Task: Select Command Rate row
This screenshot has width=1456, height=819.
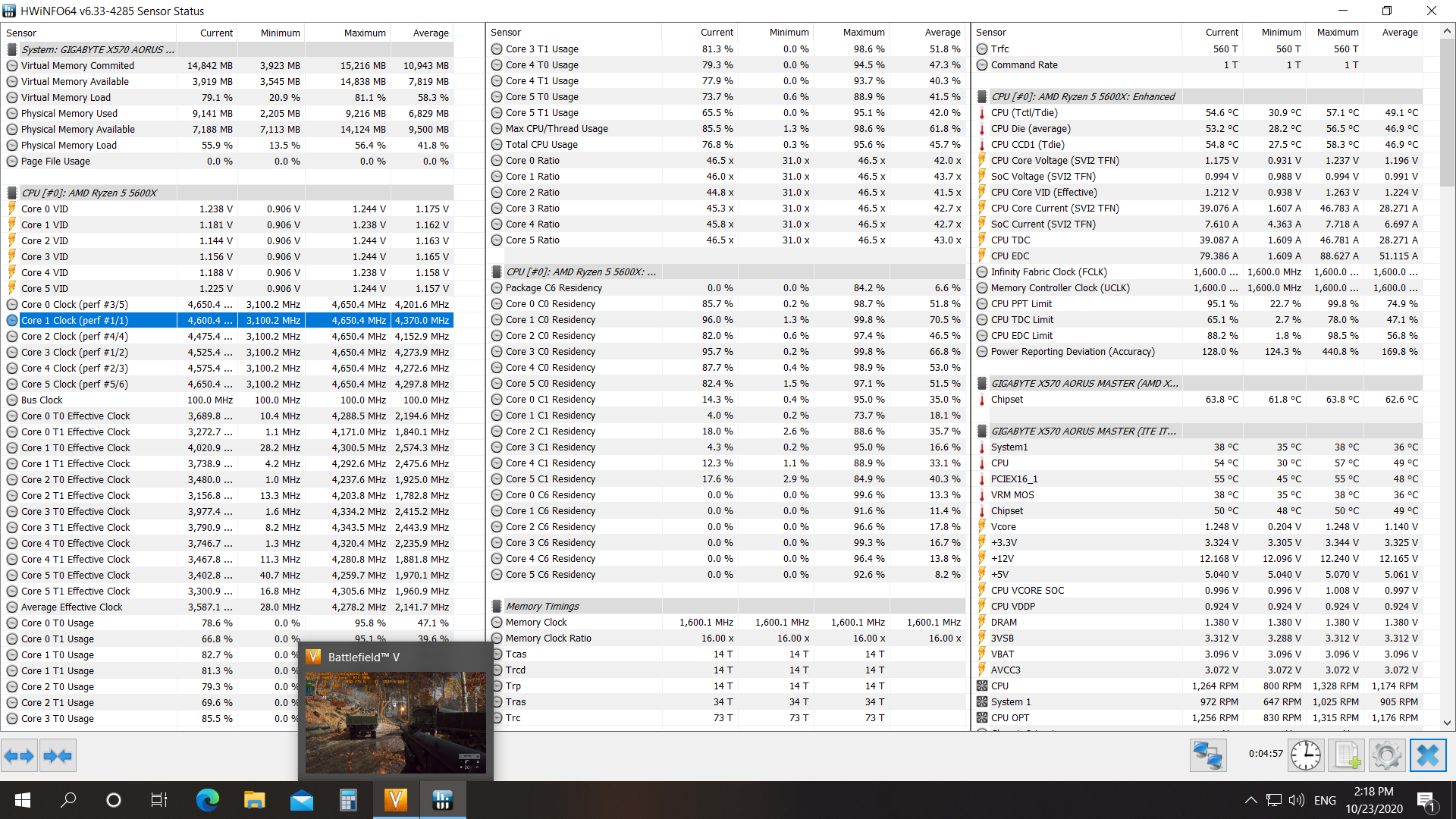Action: pos(1198,64)
